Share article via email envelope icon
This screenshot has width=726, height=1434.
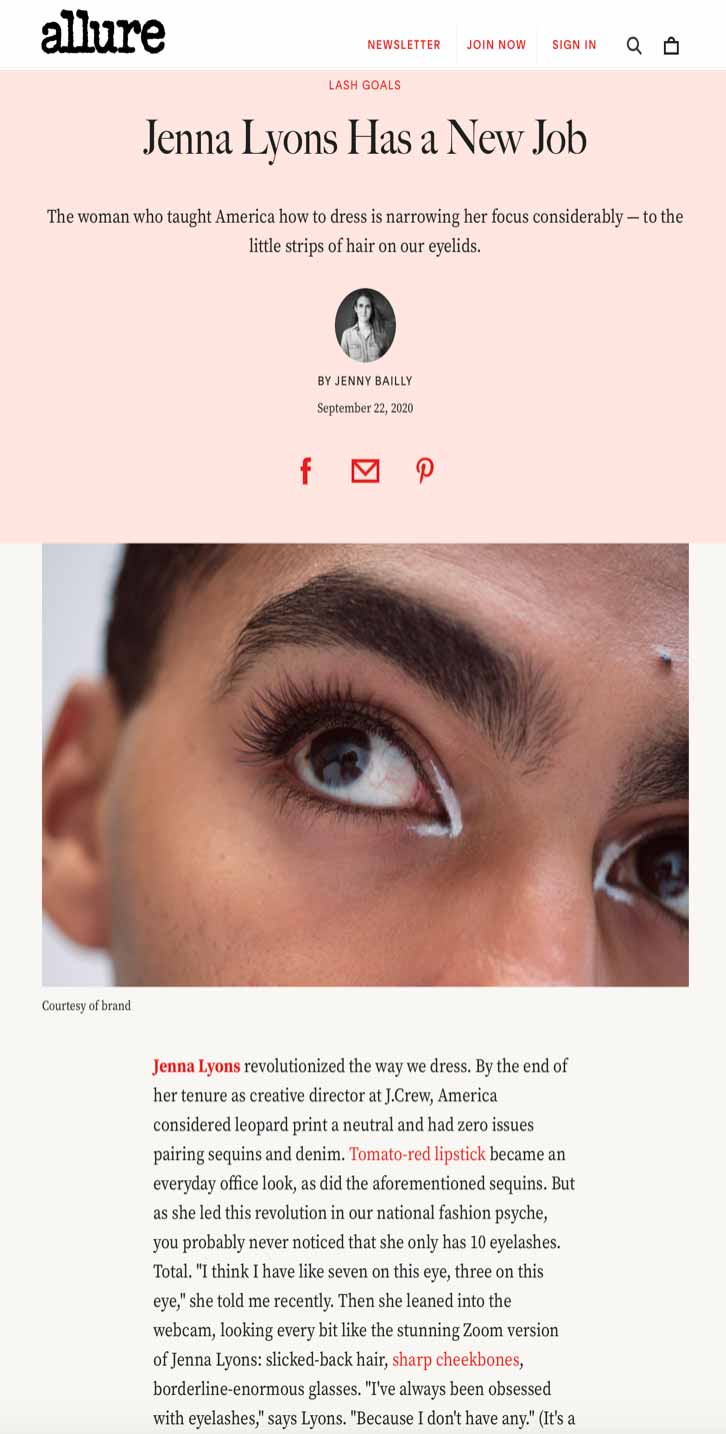tap(365, 470)
